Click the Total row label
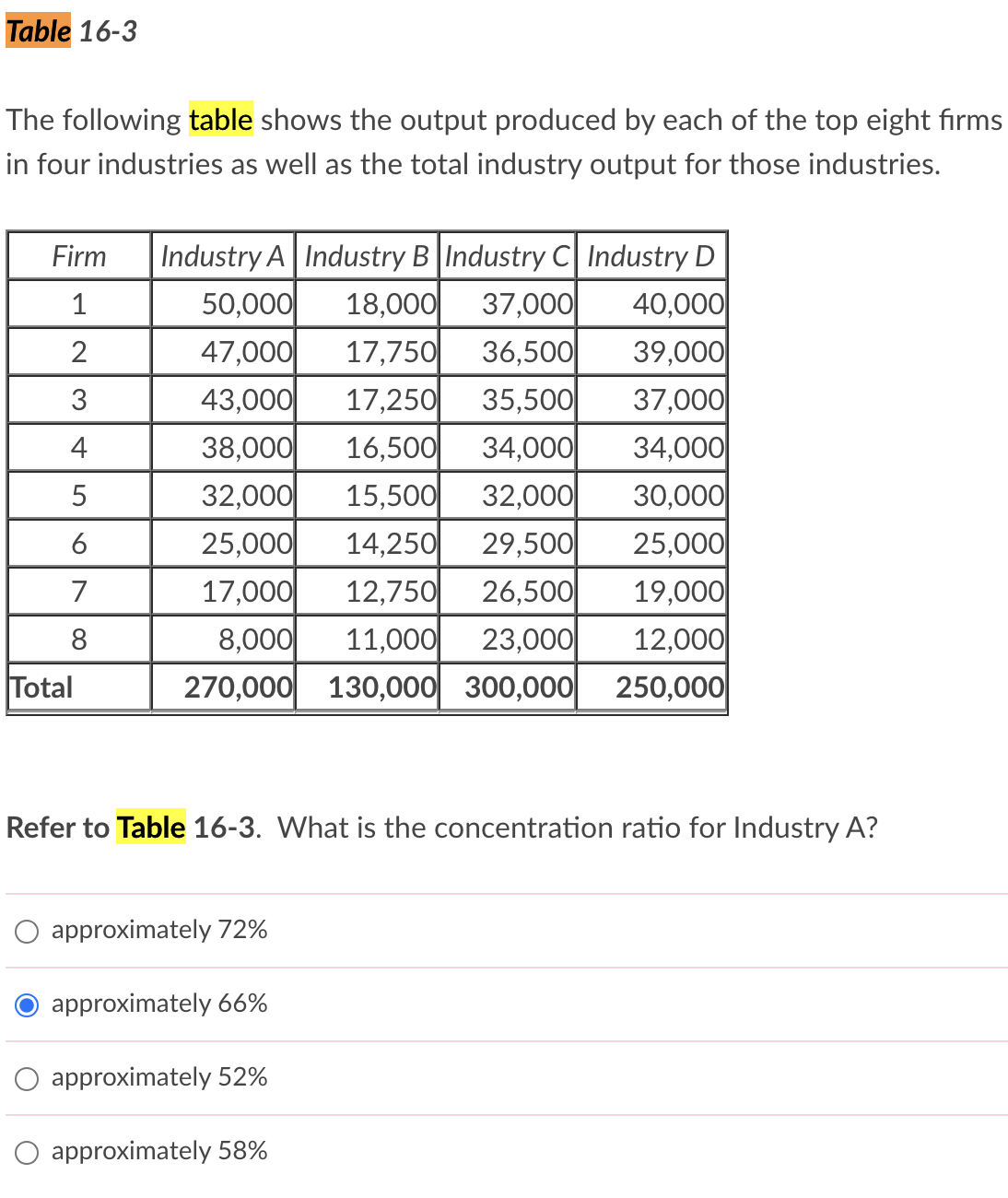1008x1198 pixels. point(41,687)
